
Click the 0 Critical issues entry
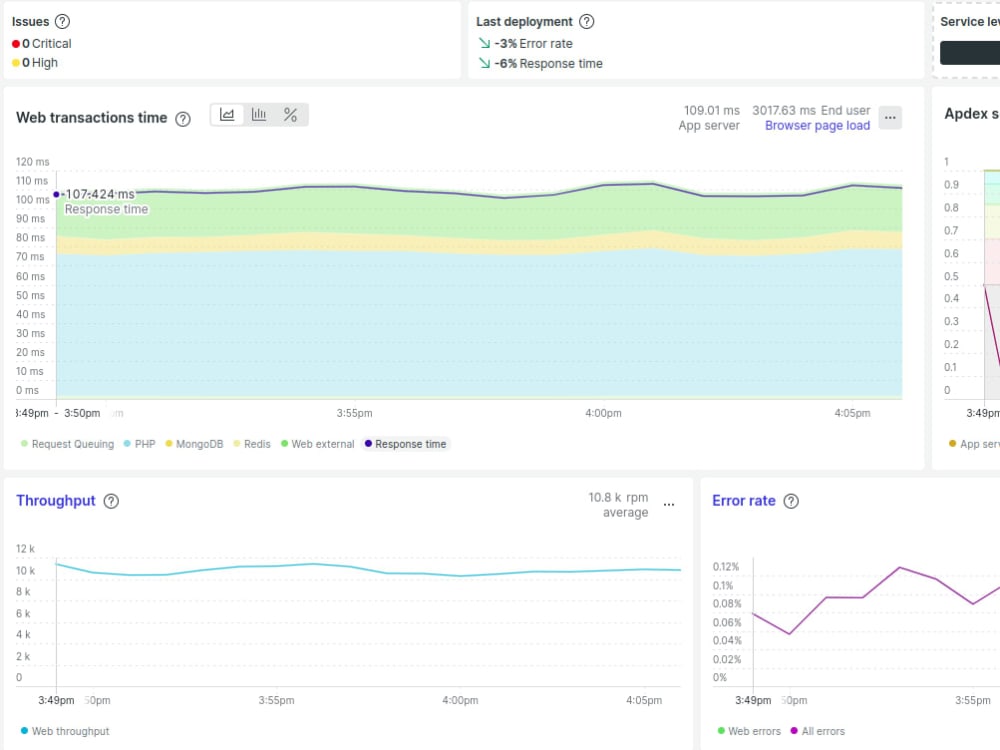click(46, 43)
